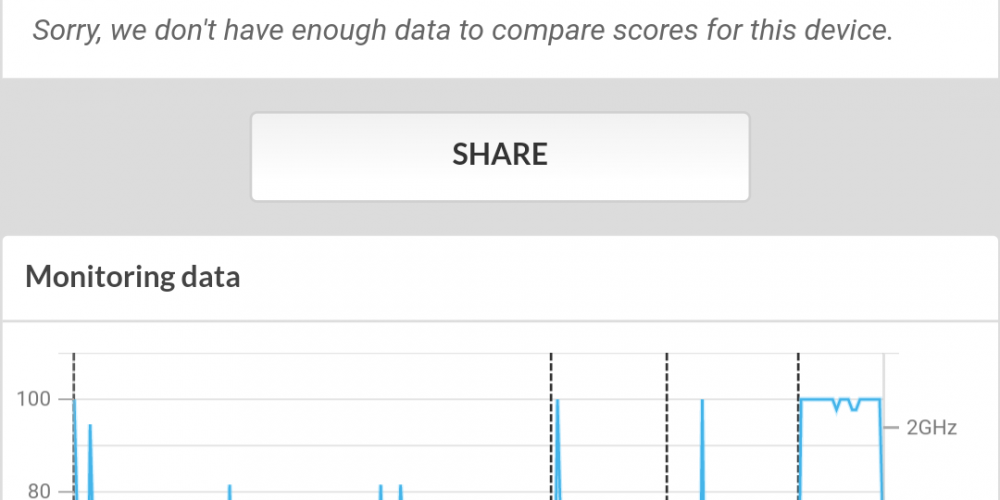Click the first dashed marker line on chart

73,426
